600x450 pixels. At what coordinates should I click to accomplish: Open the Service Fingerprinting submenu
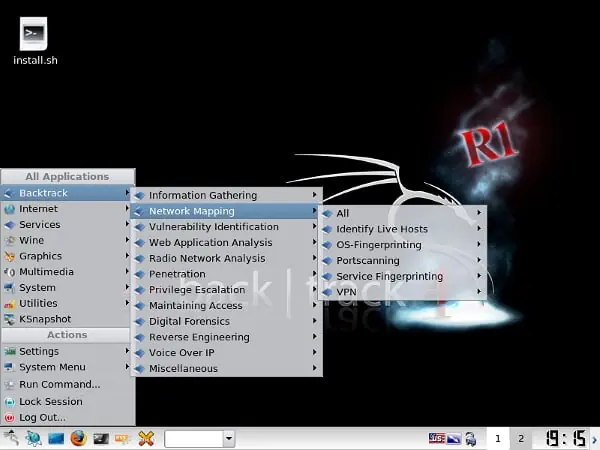coord(403,276)
